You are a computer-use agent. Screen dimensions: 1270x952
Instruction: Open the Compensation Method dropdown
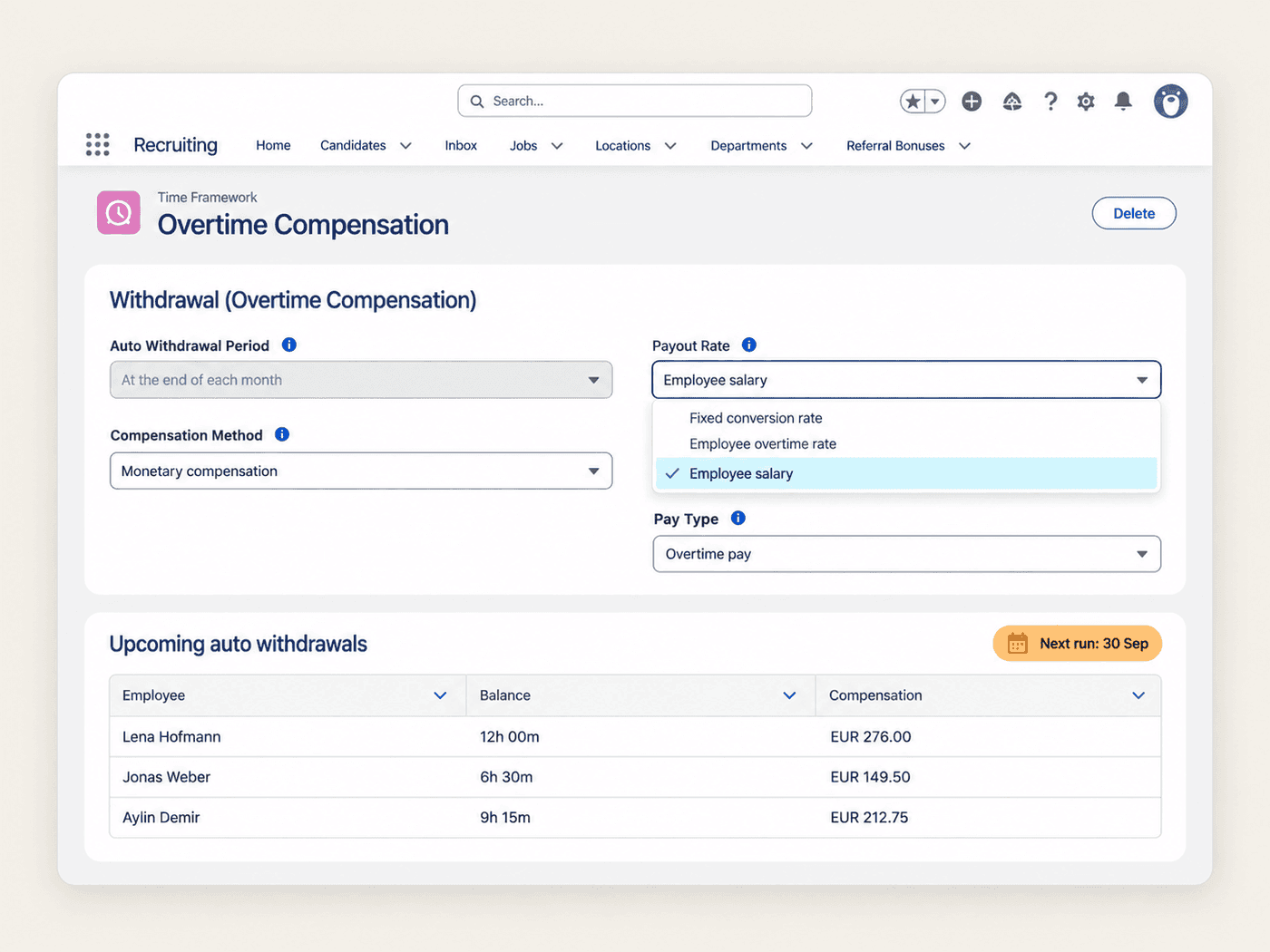[x=361, y=471]
